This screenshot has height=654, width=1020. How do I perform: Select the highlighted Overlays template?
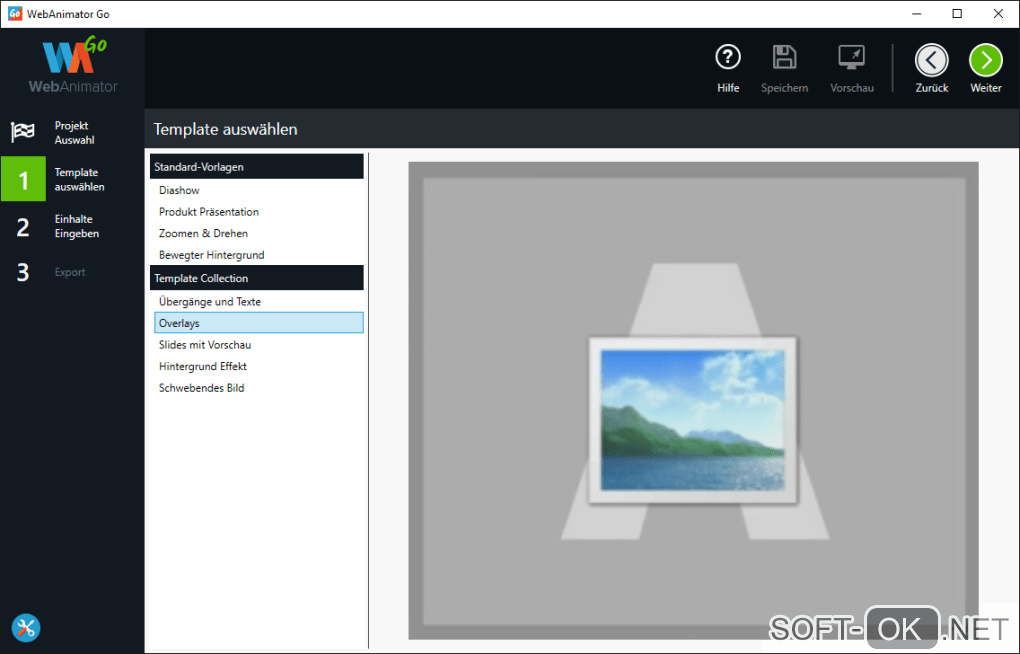coord(258,323)
